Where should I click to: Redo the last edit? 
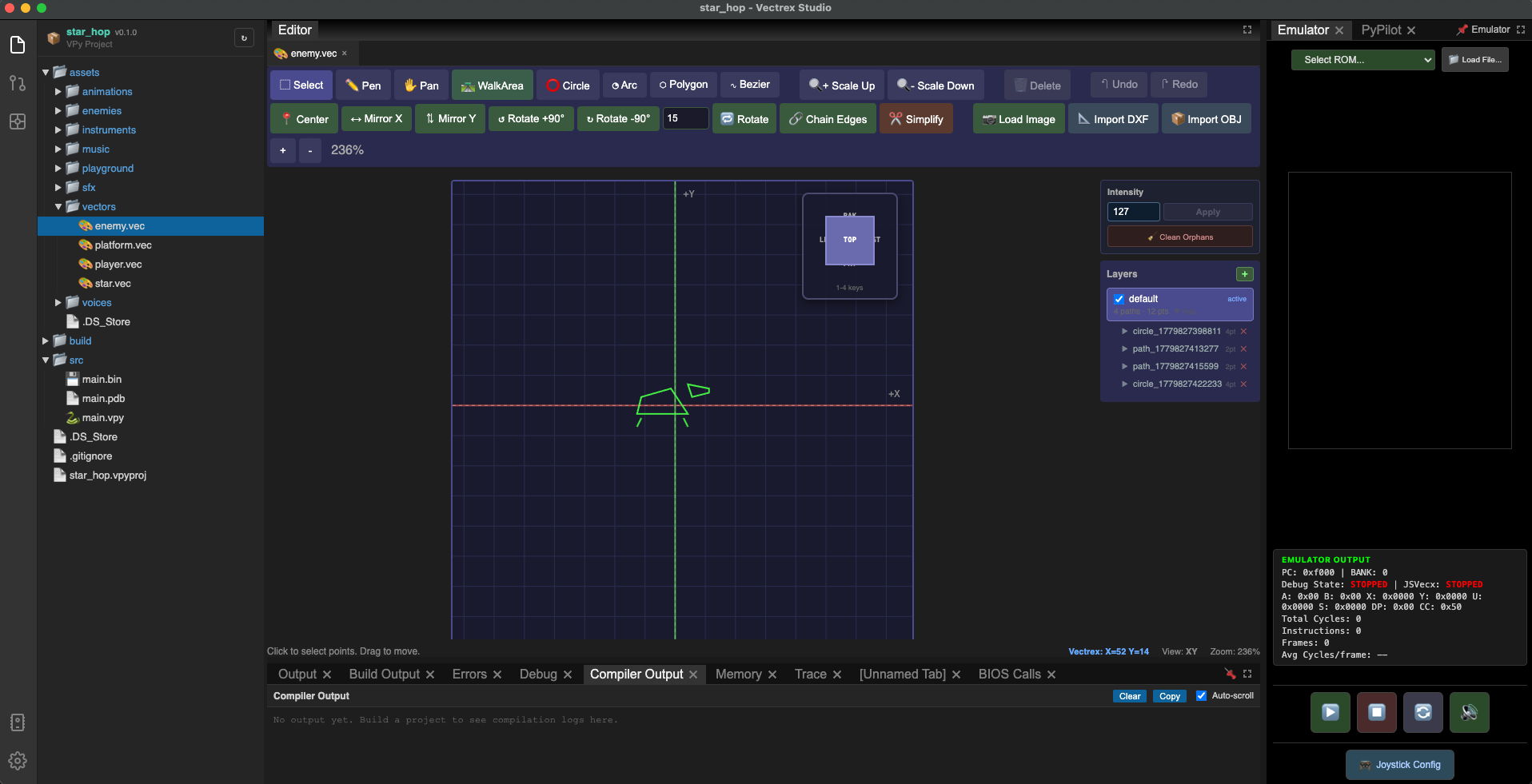tap(1179, 84)
